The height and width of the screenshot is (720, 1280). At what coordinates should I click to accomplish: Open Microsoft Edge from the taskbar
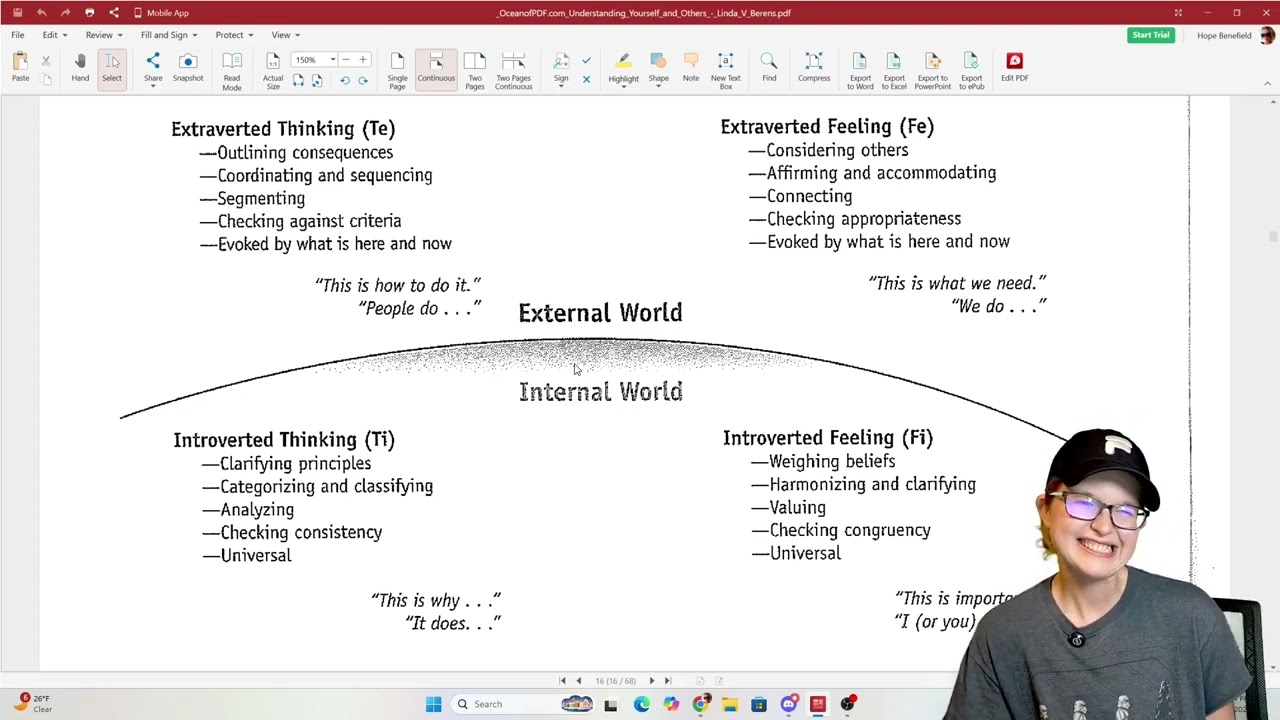(641, 704)
